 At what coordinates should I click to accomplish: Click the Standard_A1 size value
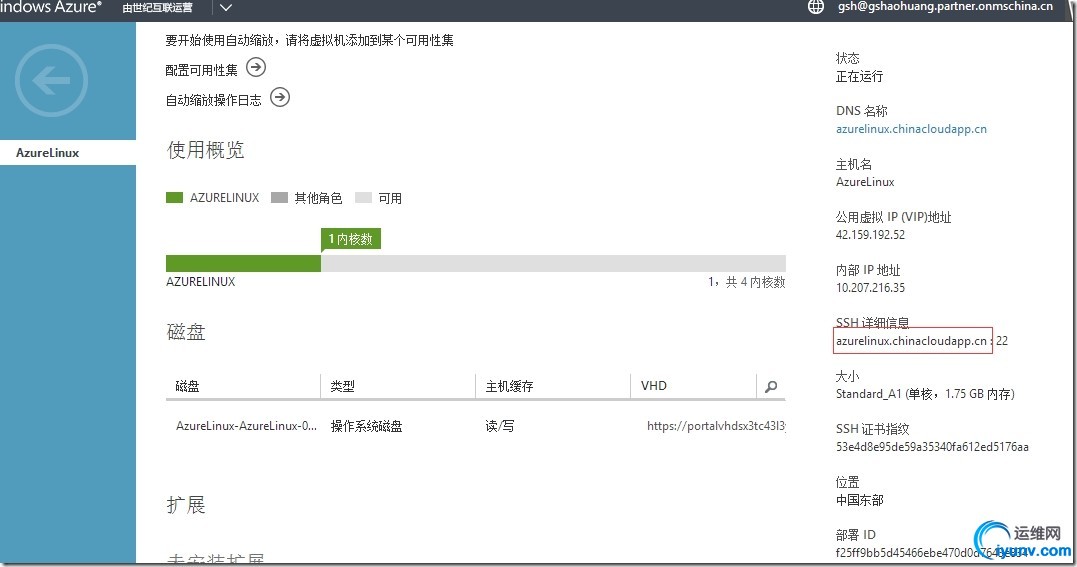(x=925, y=394)
